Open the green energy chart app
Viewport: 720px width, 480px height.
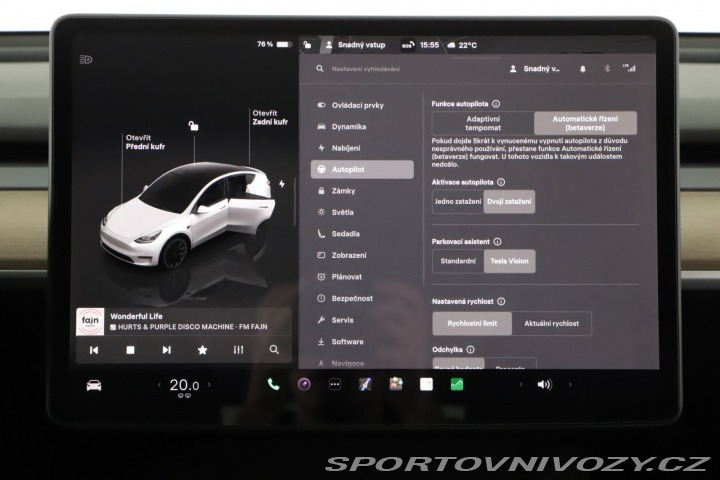point(457,384)
